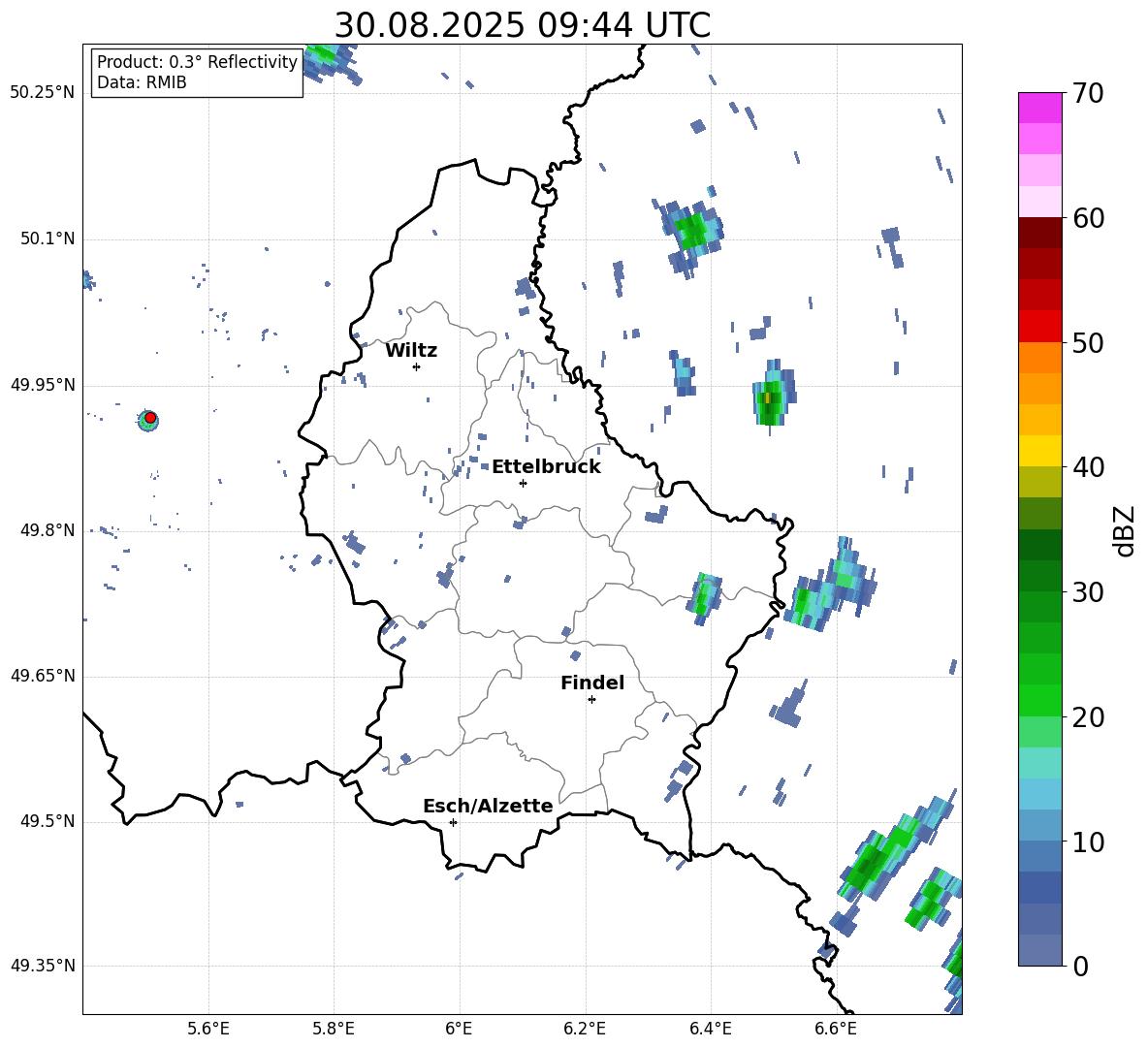
Task: Click the colorbar value 10
Action: click(x=1088, y=842)
